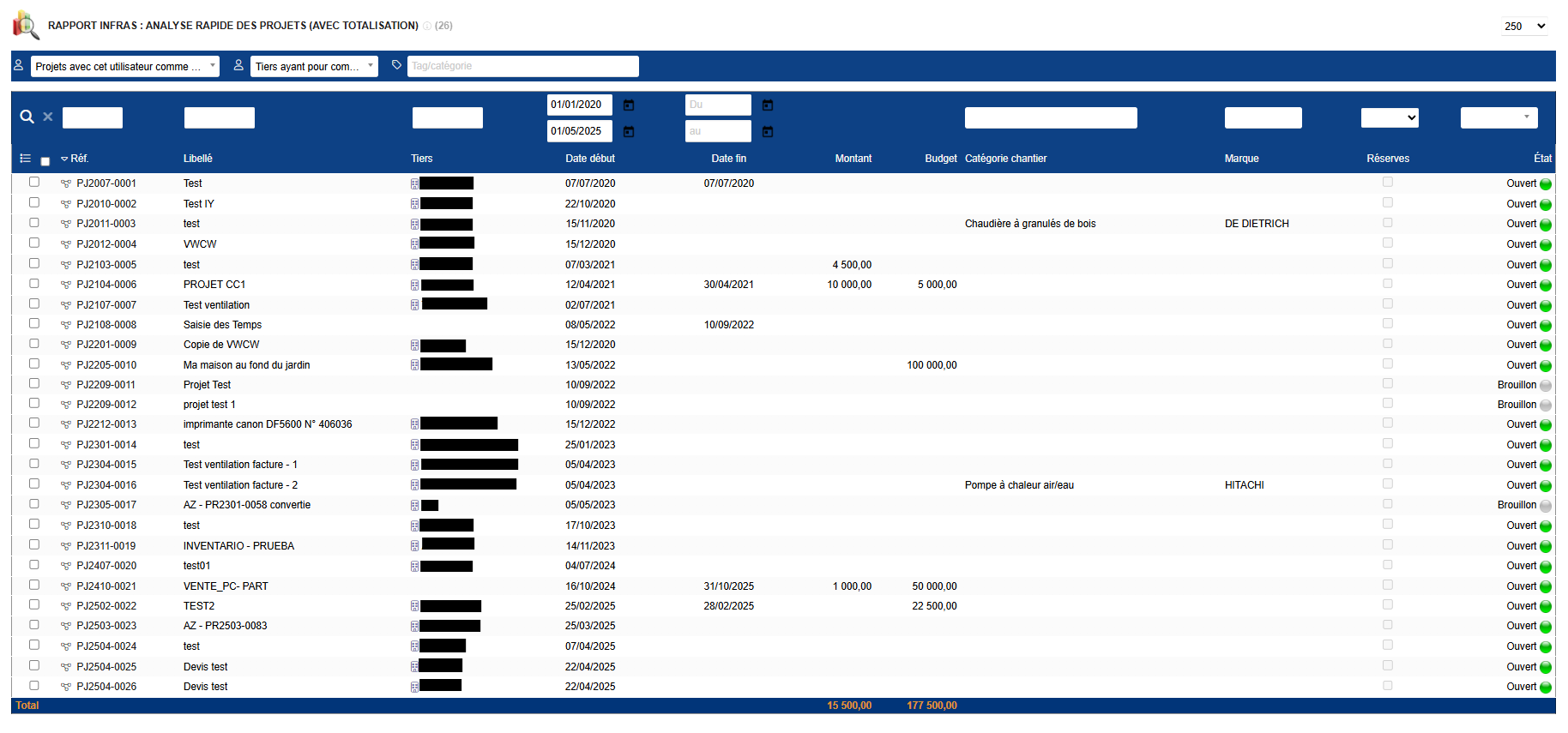This screenshot has height=733, width=1568.
Task: Click the start date field showing 01/01/2020
Action: pyautogui.click(x=580, y=105)
